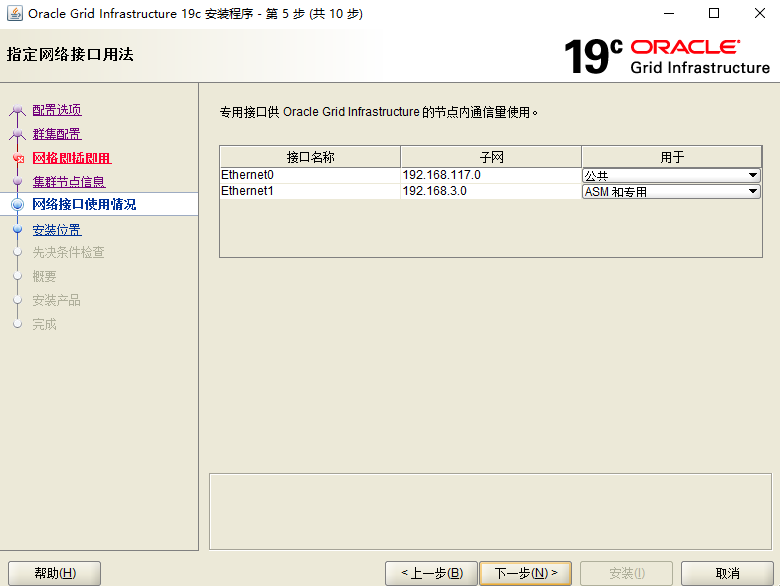Click the step bullet next to 配置选项

click(17, 111)
